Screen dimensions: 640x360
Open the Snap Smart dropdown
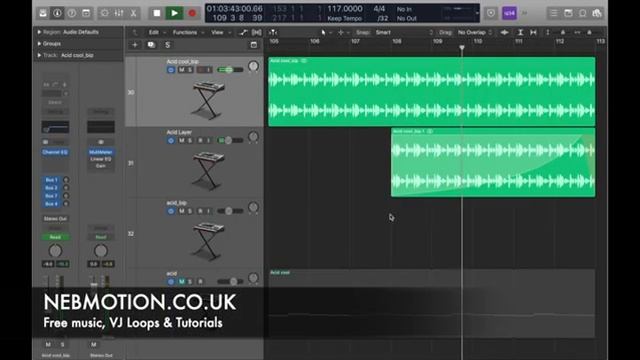tap(404, 32)
